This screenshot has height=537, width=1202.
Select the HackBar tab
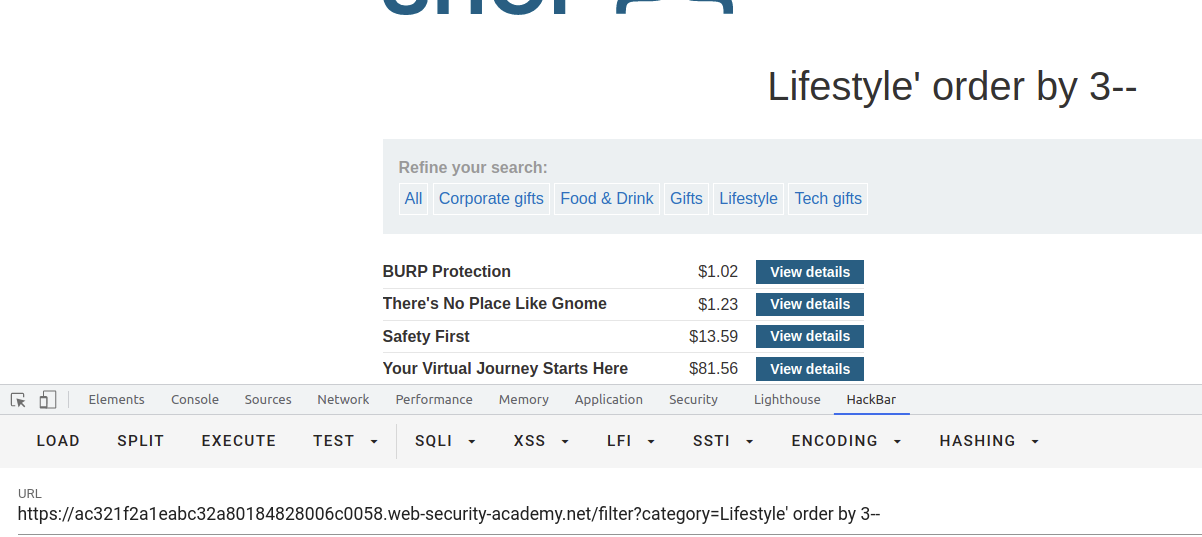coord(871,399)
